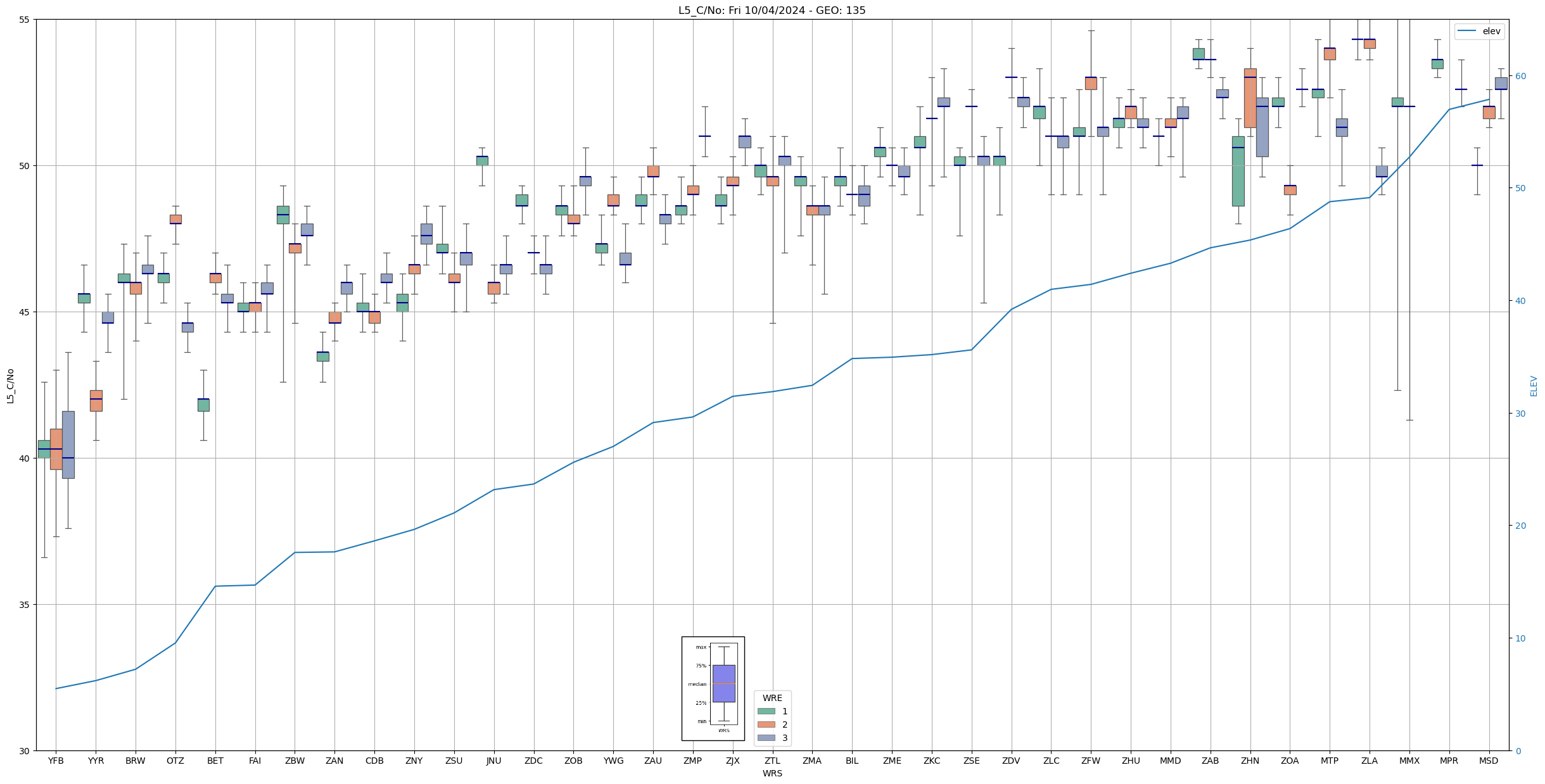Click the L5_C/No y-axis title
The image size is (1545, 784).
pyautogui.click(x=10, y=386)
